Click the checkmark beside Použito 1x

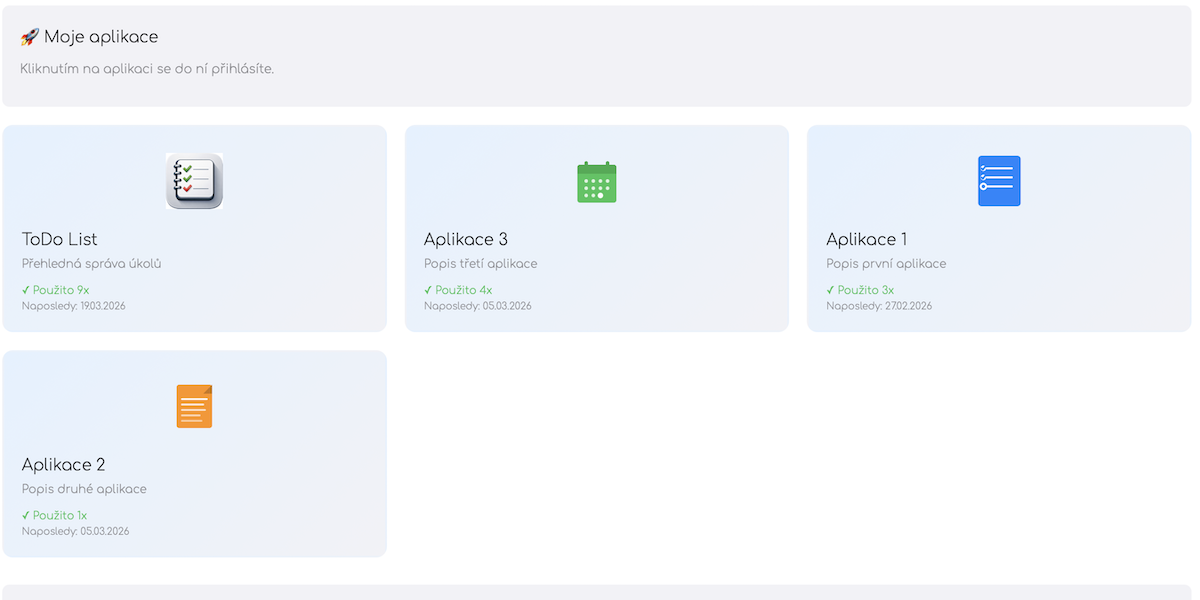click(26, 514)
